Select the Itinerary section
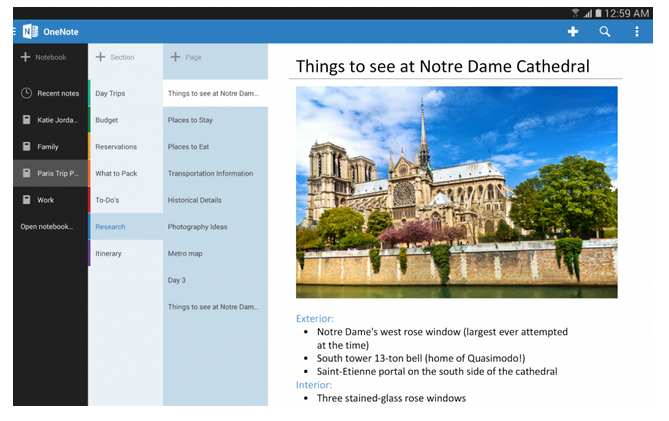Image resolution: width=669 pixels, height=421 pixels. 109,253
